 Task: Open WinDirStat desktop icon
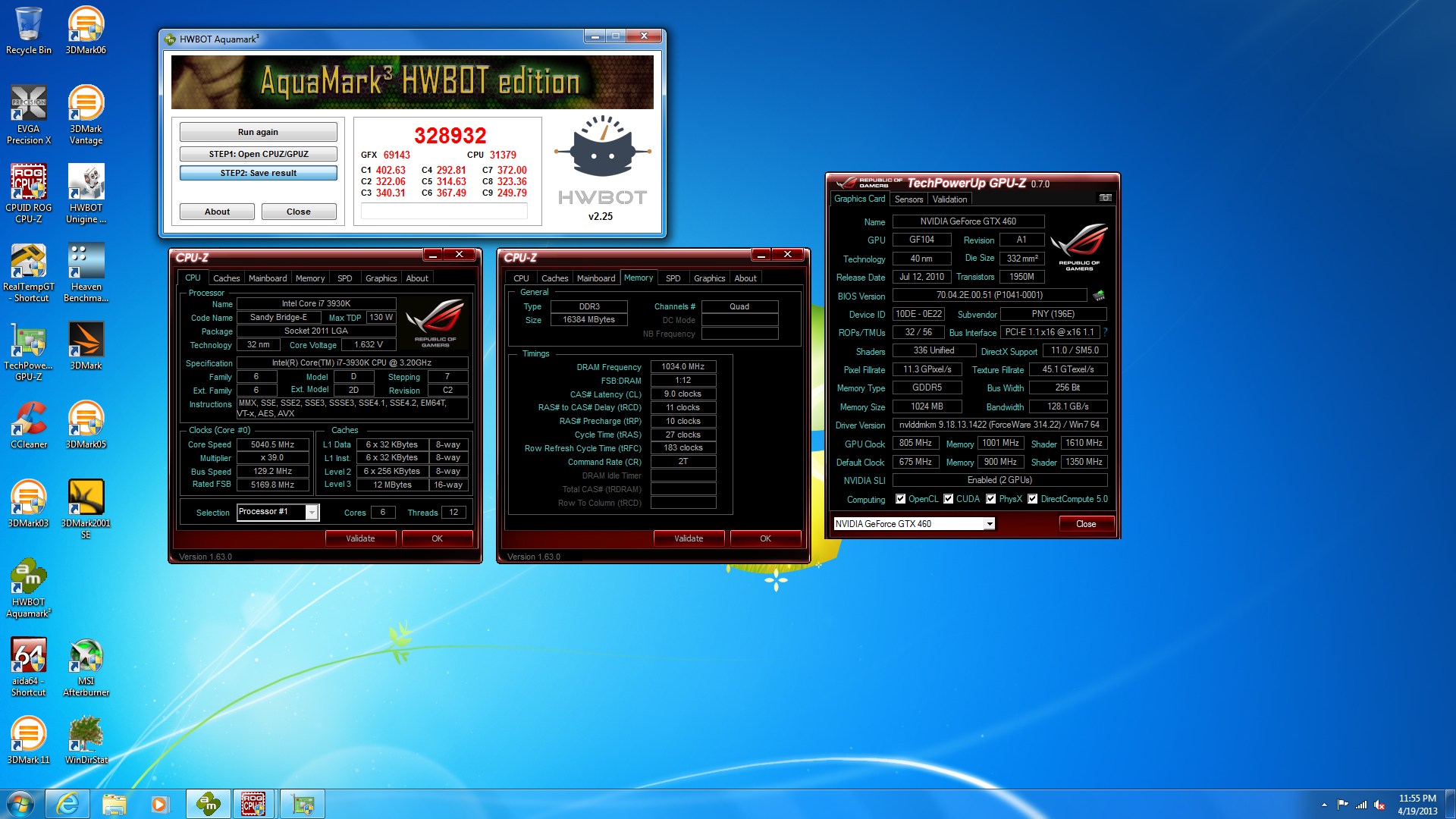[86, 740]
